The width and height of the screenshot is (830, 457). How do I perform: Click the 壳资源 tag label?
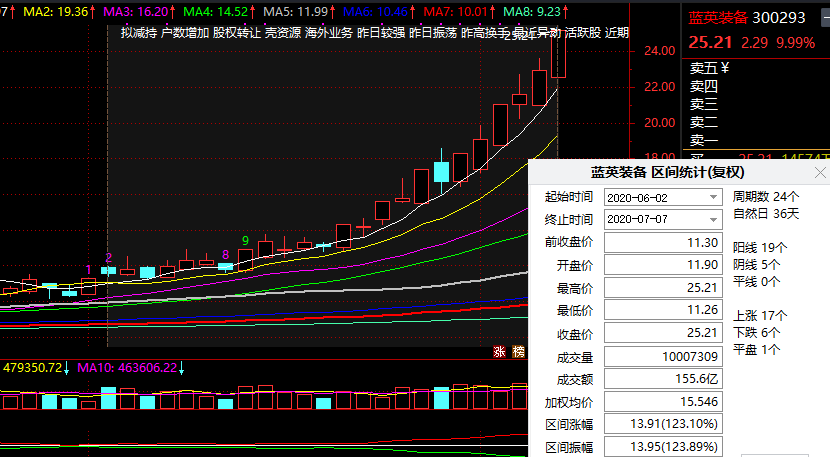pos(282,32)
